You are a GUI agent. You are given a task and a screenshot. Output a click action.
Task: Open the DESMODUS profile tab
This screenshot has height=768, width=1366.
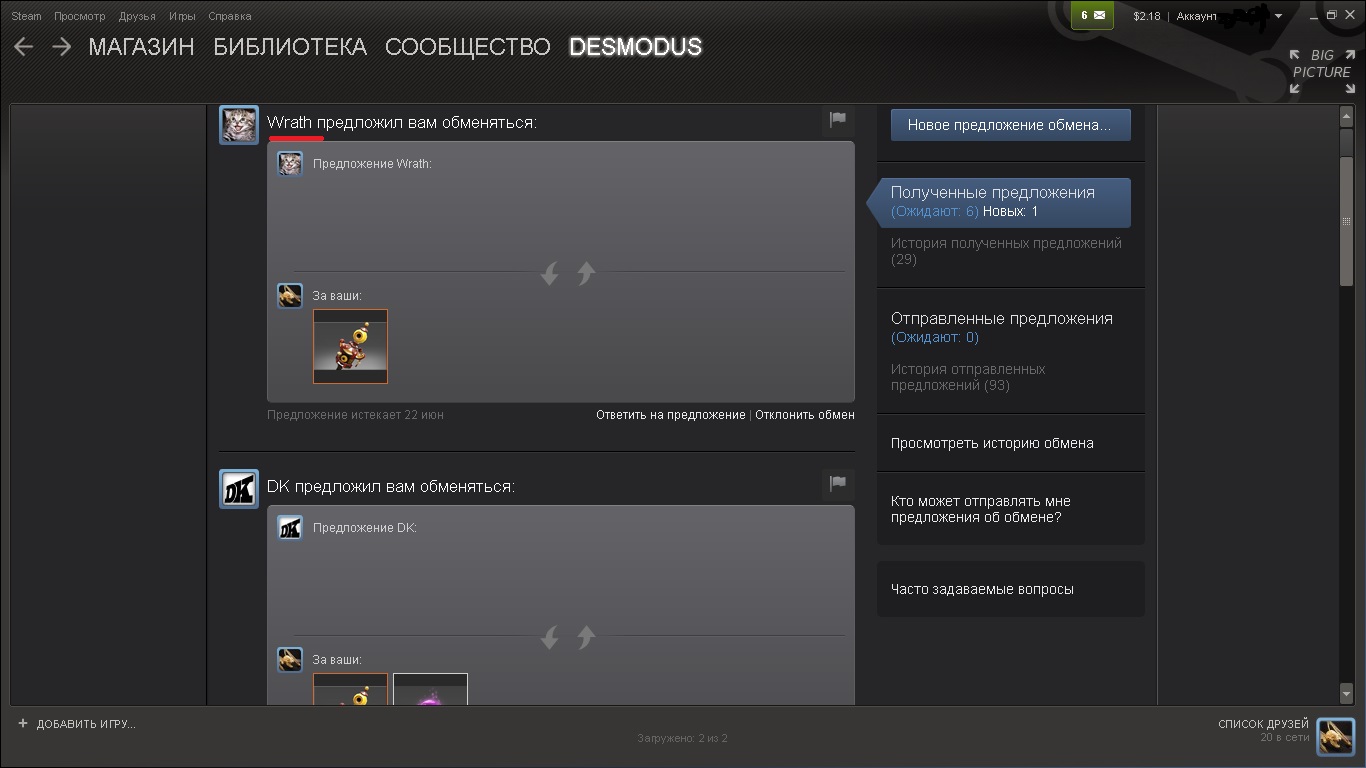(635, 47)
